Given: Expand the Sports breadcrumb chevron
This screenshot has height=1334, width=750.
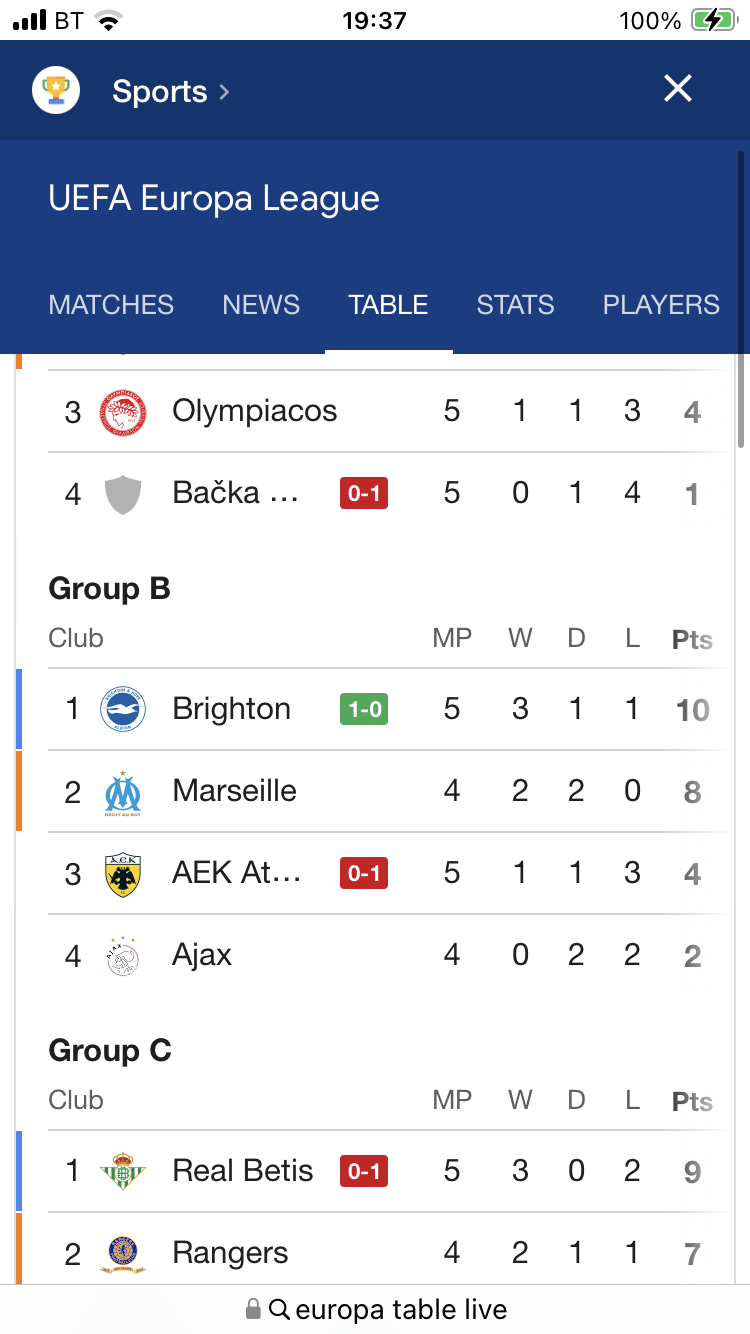Looking at the screenshot, I should click(224, 92).
